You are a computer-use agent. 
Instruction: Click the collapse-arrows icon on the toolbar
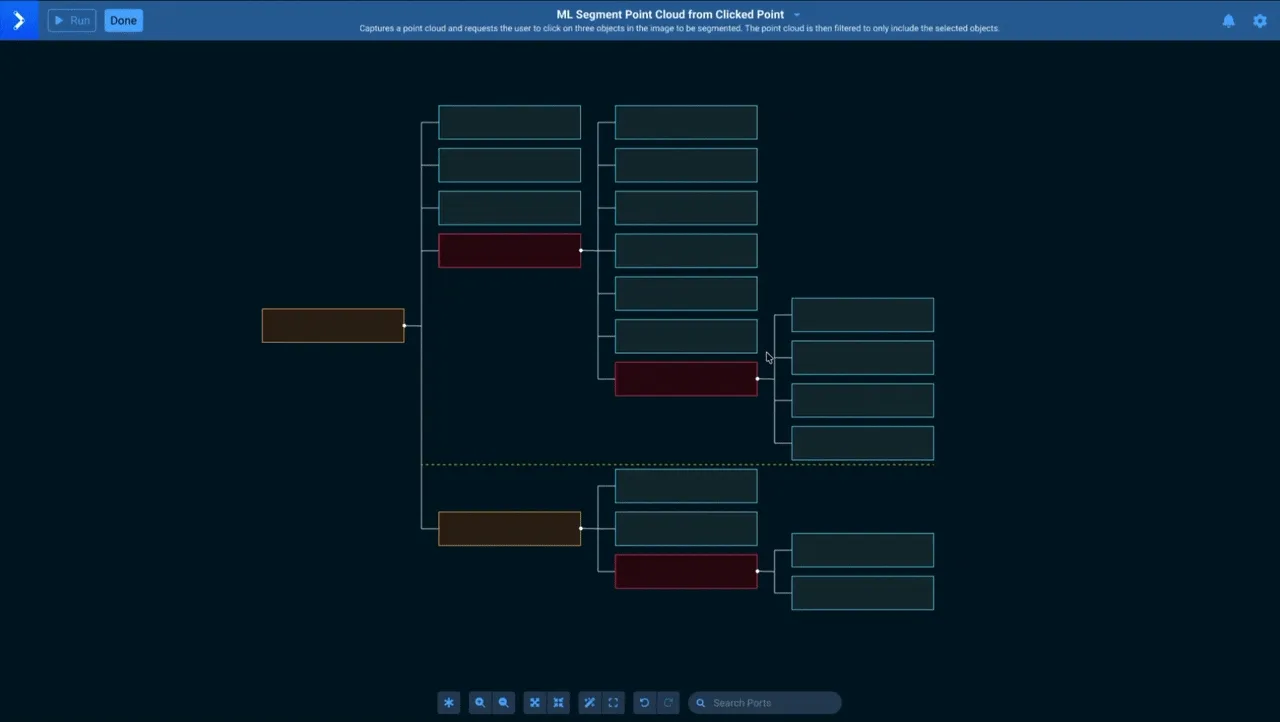point(558,702)
